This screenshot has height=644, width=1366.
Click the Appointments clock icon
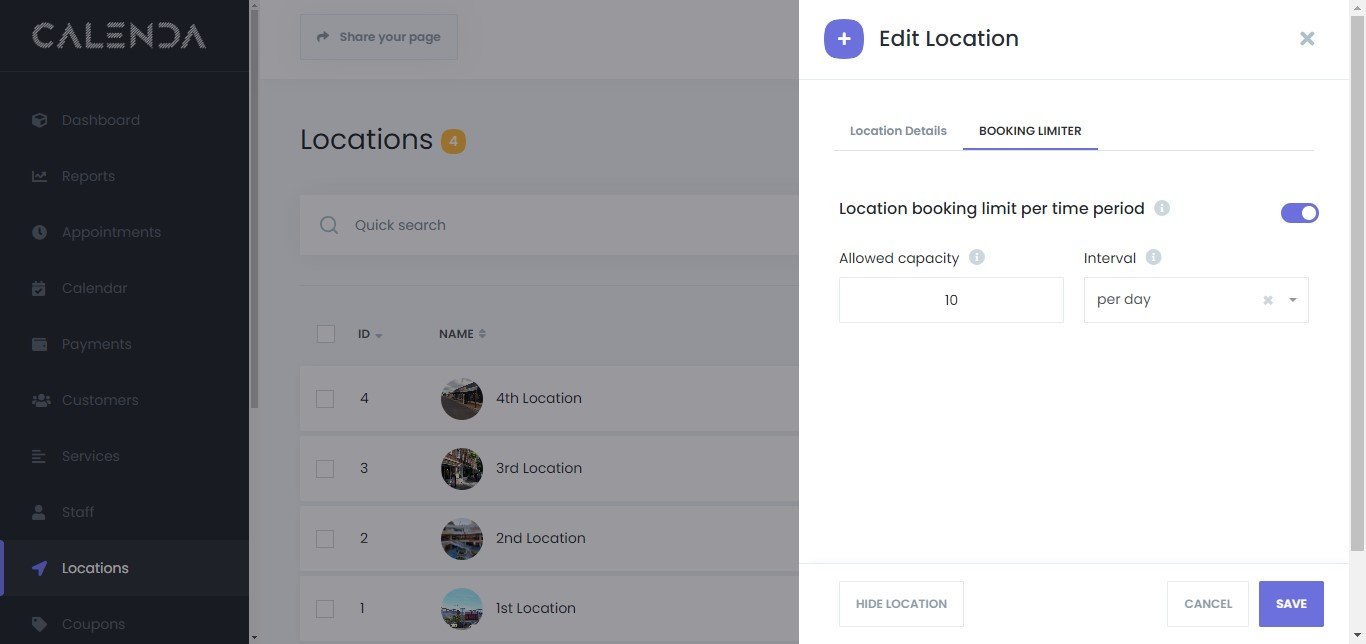click(x=39, y=232)
